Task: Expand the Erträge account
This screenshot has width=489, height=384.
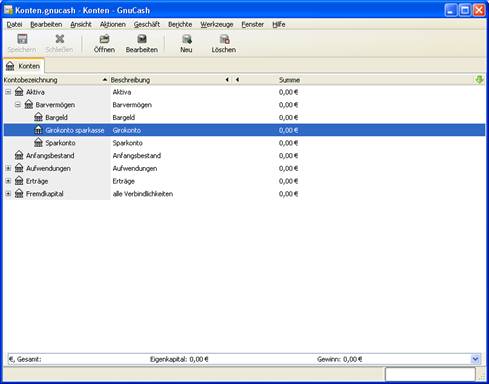Action: (x=8, y=181)
